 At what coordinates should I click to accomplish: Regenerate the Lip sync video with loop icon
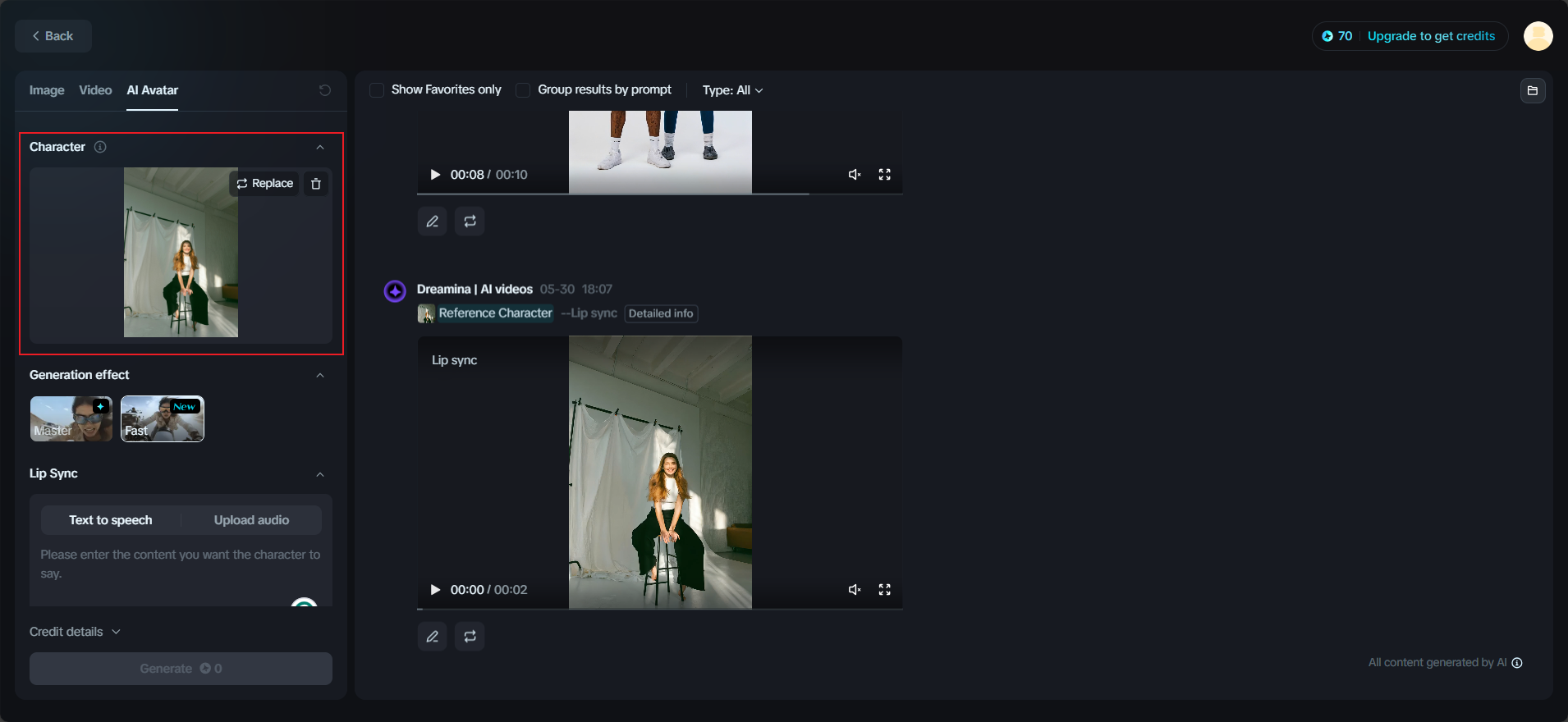pos(470,637)
